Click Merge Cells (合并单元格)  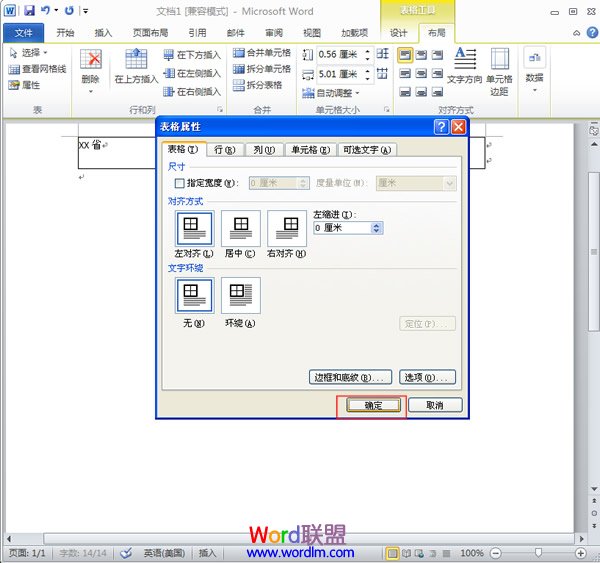(x=262, y=52)
